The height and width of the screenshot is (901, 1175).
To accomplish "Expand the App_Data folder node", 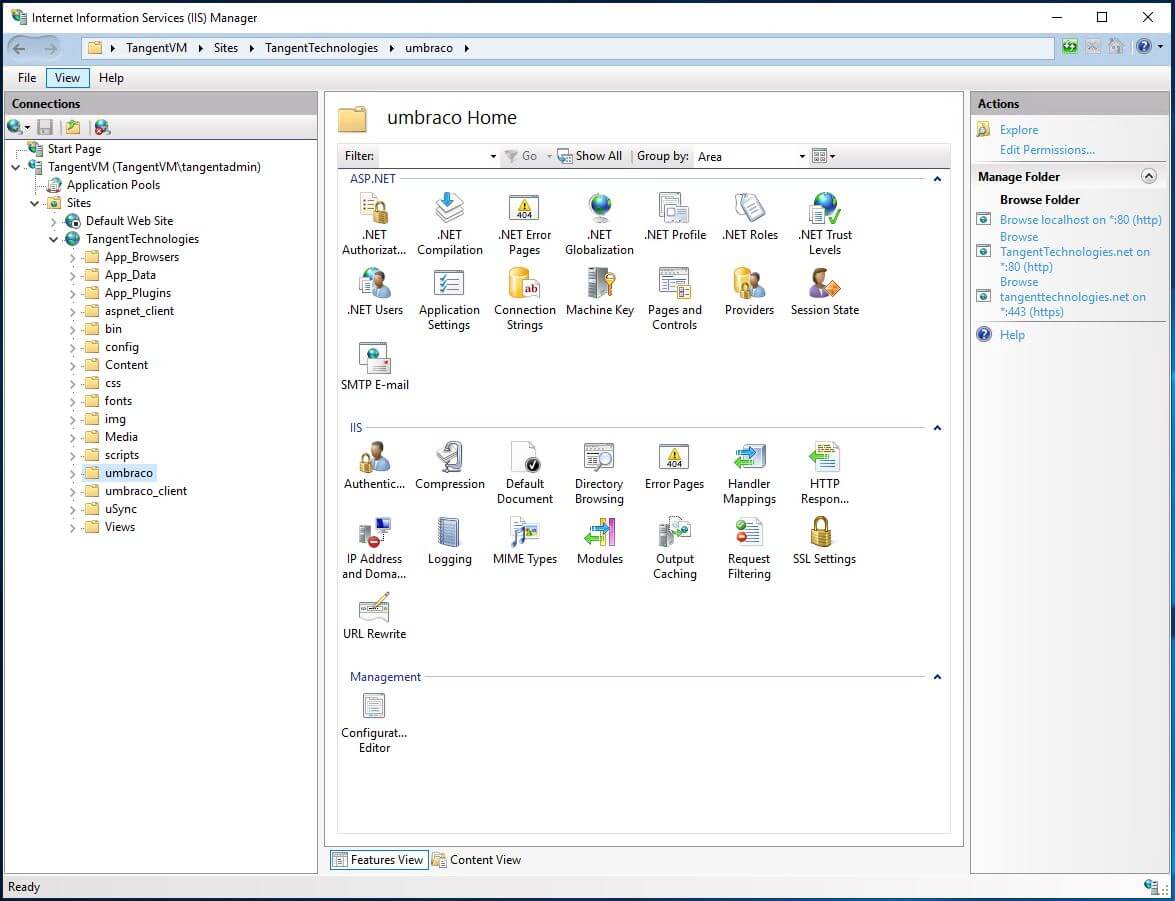I will [73, 275].
